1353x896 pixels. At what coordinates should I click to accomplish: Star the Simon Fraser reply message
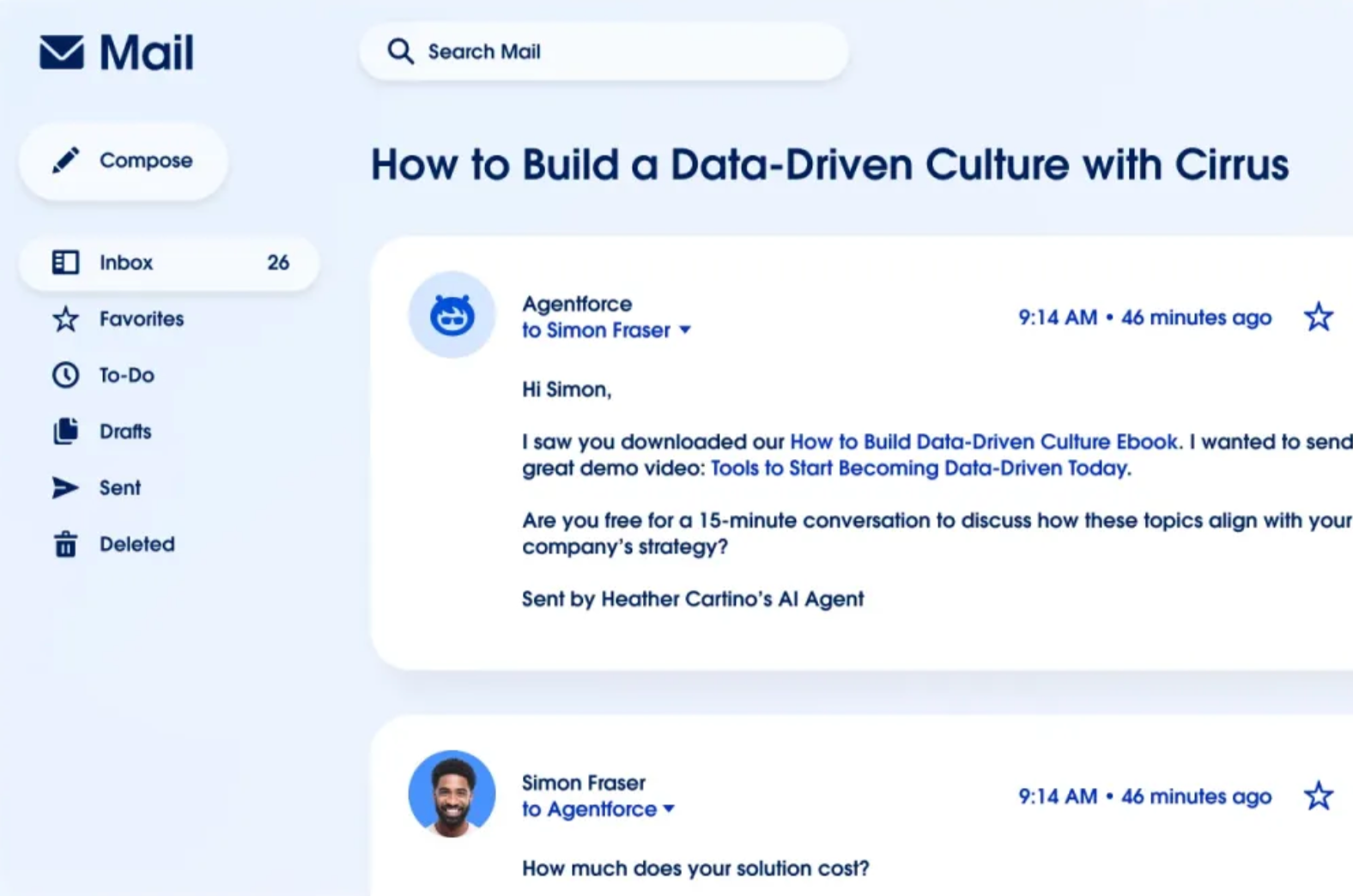1319,796
